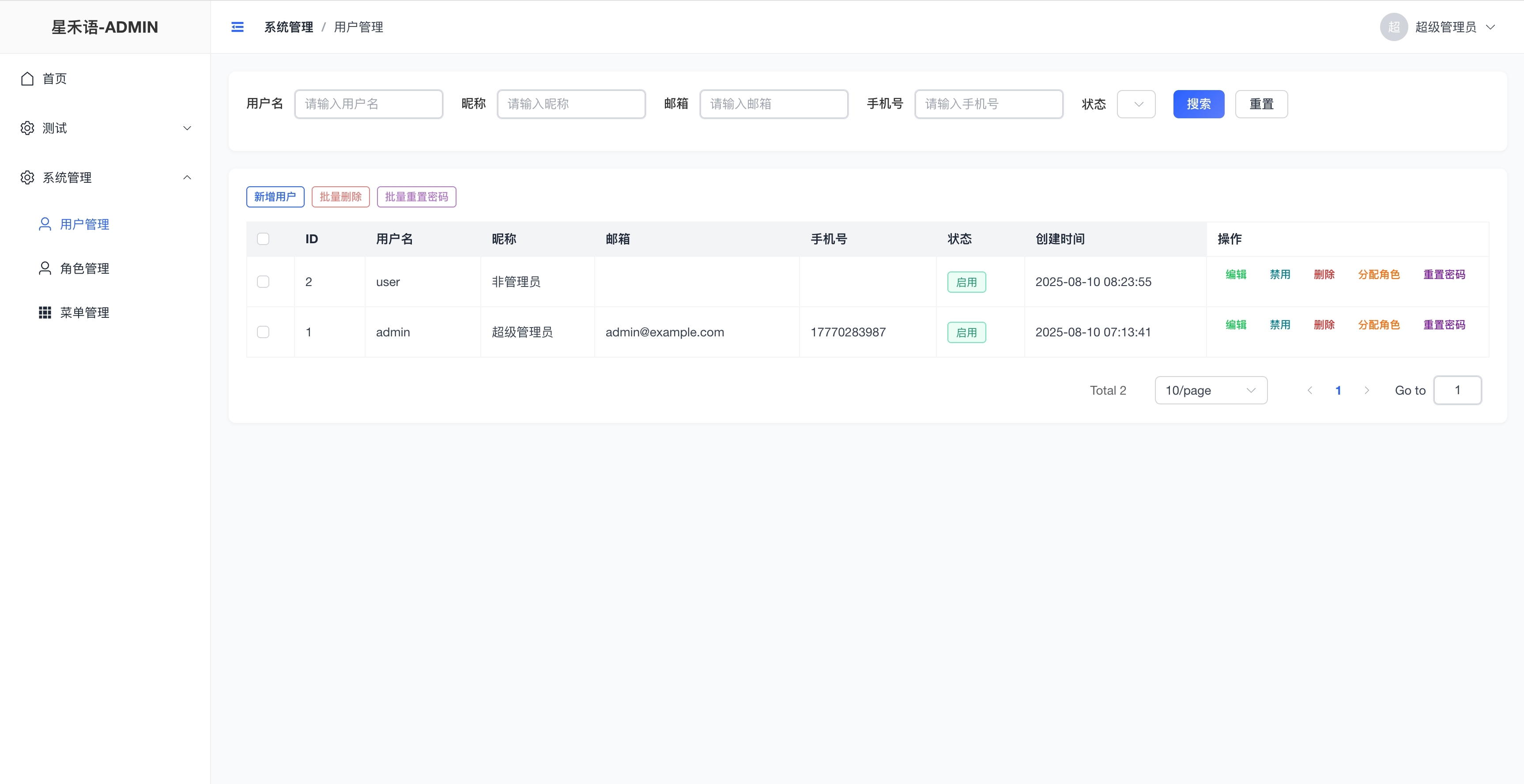This screenshot has height=784, width=1524.
Task: Check the checkbox for the admin row
Action: [x=263, y=332]
